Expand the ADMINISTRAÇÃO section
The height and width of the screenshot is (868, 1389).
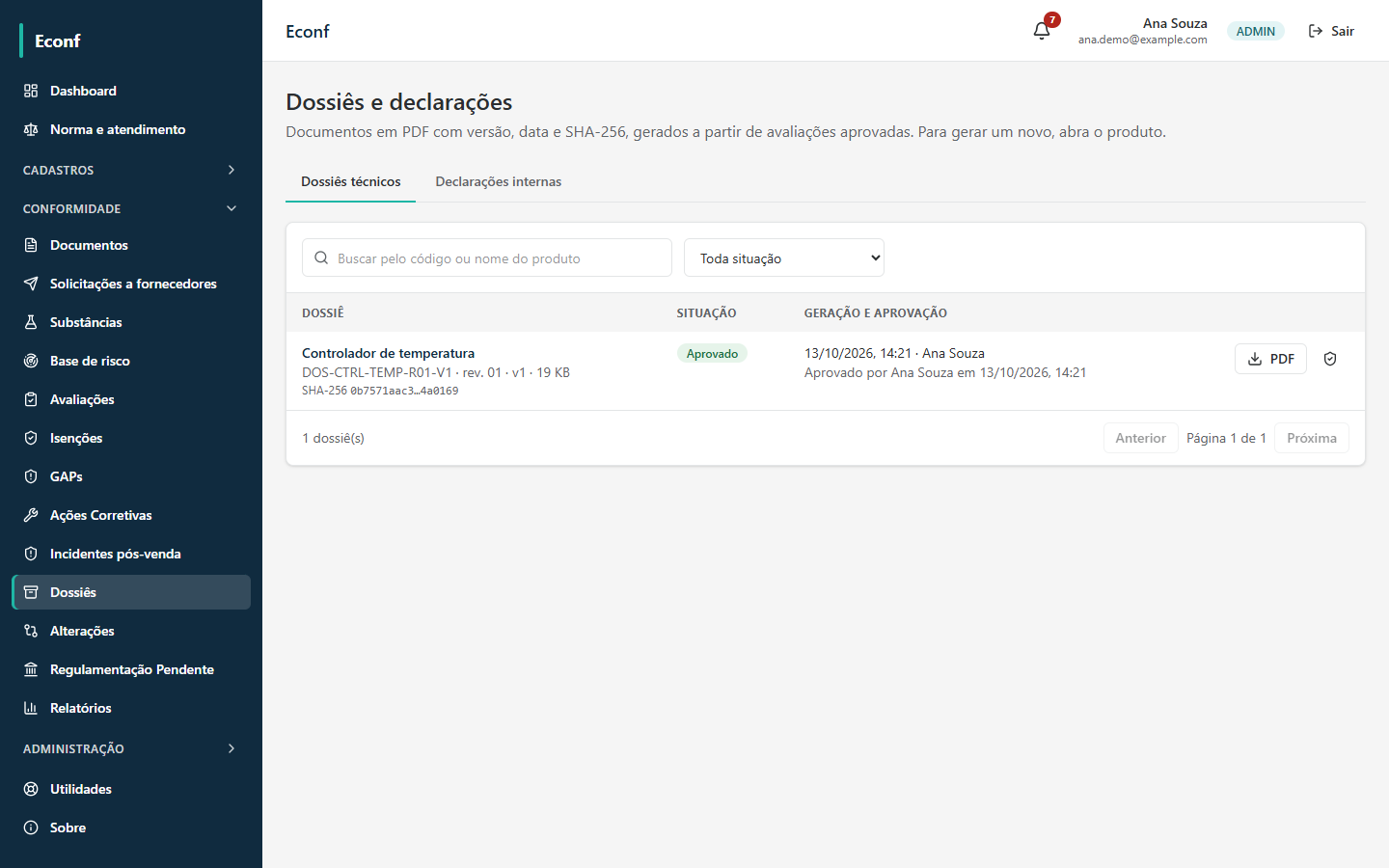[x=131, y=748]
